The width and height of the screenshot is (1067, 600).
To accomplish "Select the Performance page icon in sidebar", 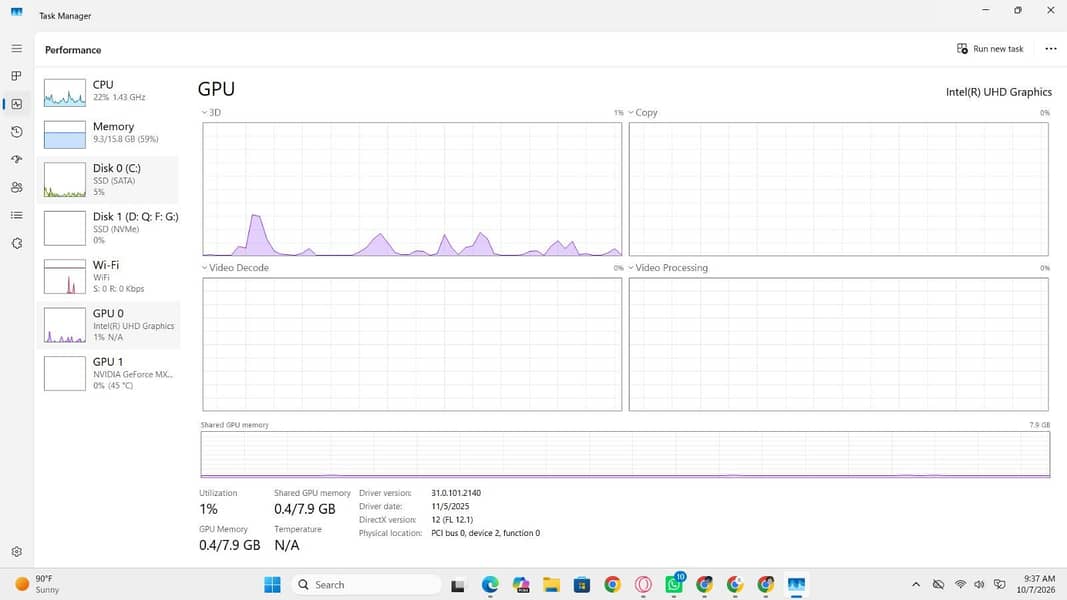I will coord(16,104).
